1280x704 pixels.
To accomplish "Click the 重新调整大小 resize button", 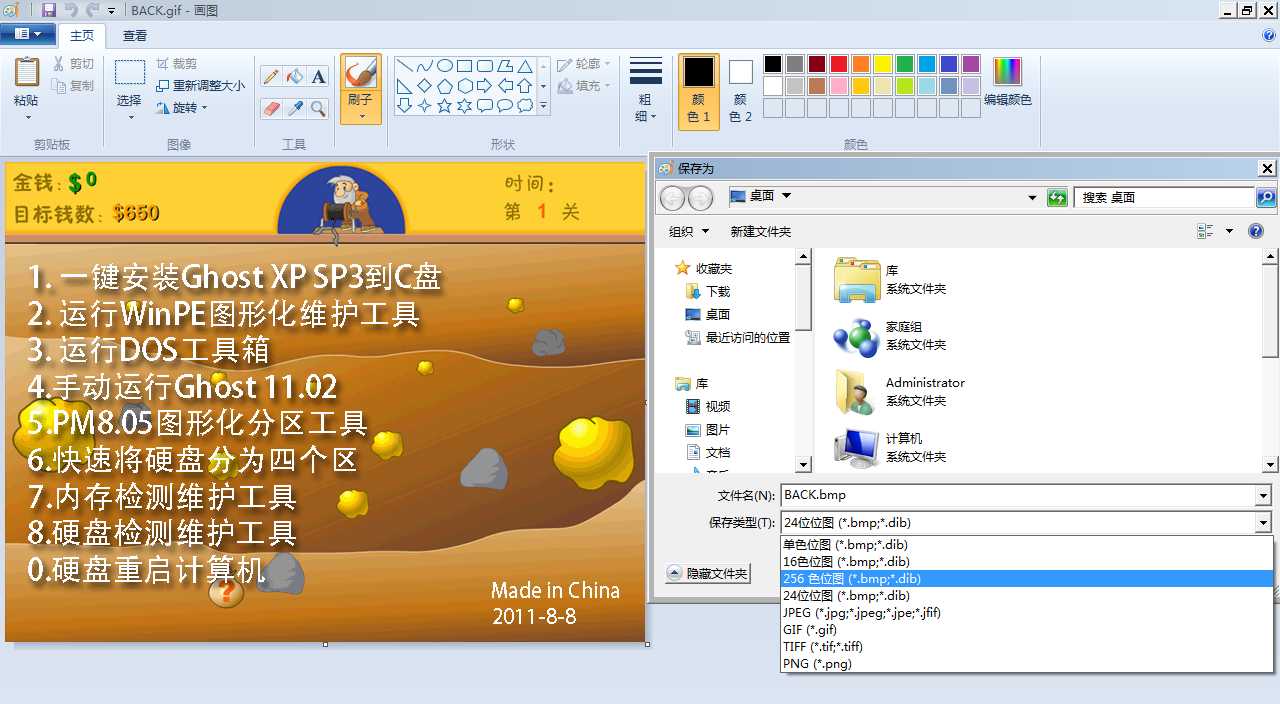I will [204, 87].
